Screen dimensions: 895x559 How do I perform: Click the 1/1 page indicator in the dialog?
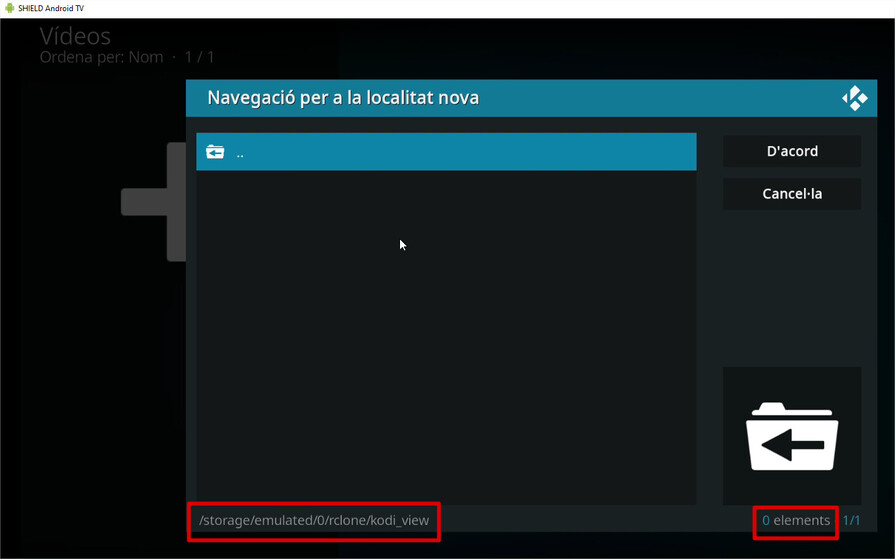(x=851, y=520)
